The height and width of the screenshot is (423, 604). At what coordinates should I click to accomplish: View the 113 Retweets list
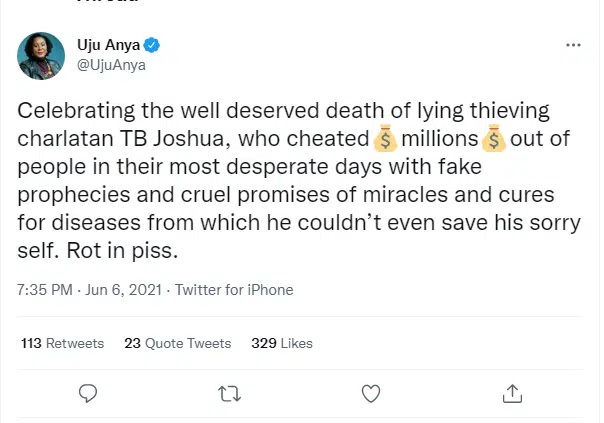click(62, 343)
